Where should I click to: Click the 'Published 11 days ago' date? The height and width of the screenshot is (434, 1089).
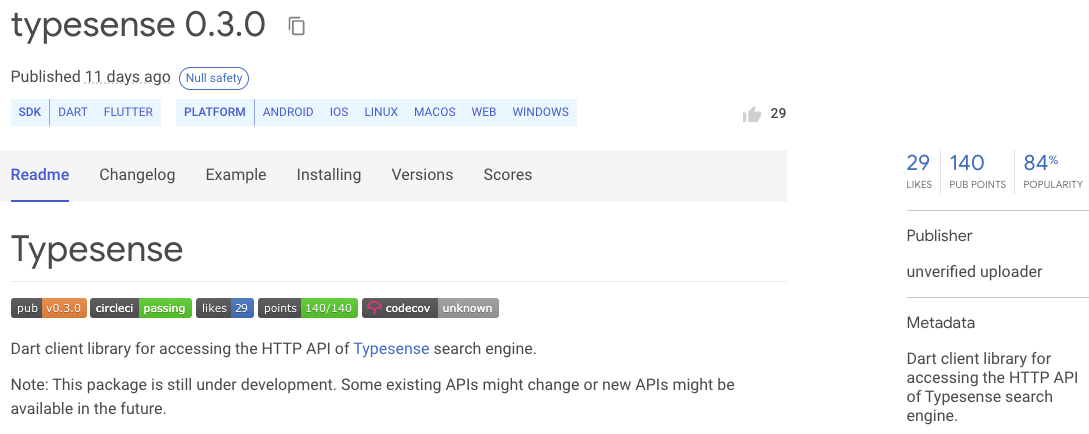point(90,76)
